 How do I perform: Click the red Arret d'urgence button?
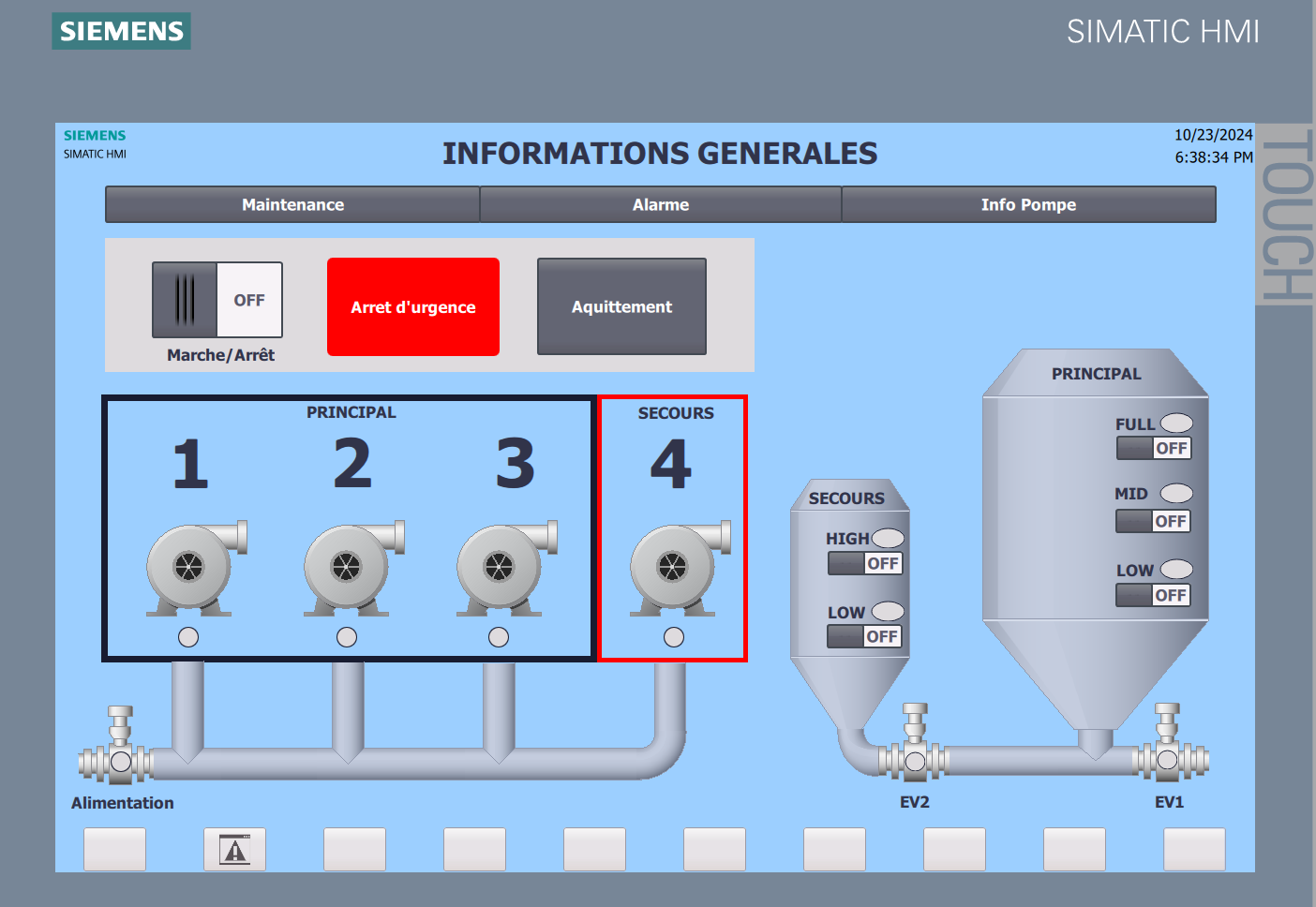pos(413,306)
